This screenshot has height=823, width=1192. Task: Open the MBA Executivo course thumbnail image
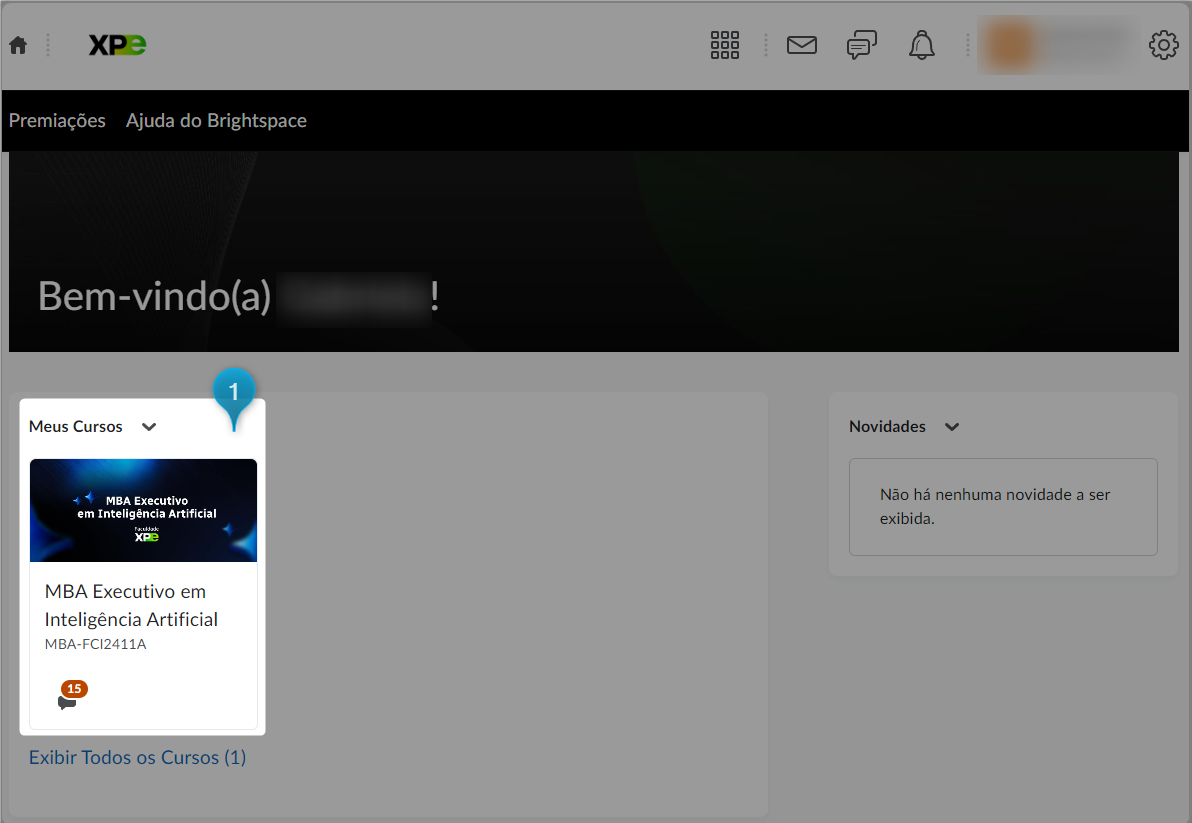(144, 511)
